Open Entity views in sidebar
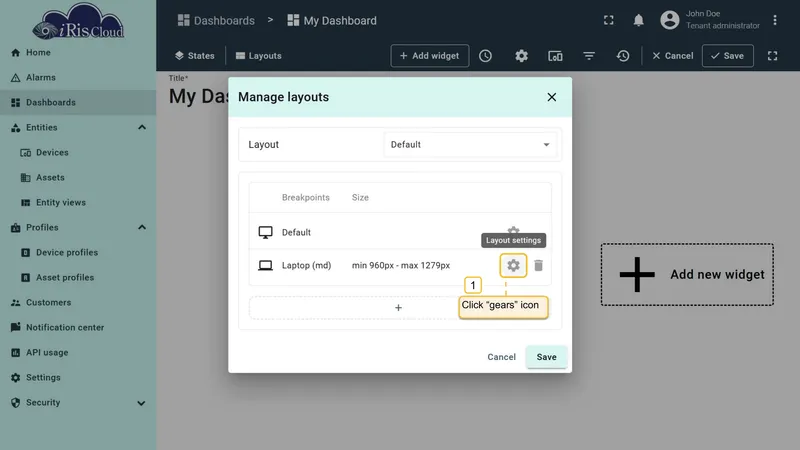This screenshot has width=800, height=450. point(78,203)
